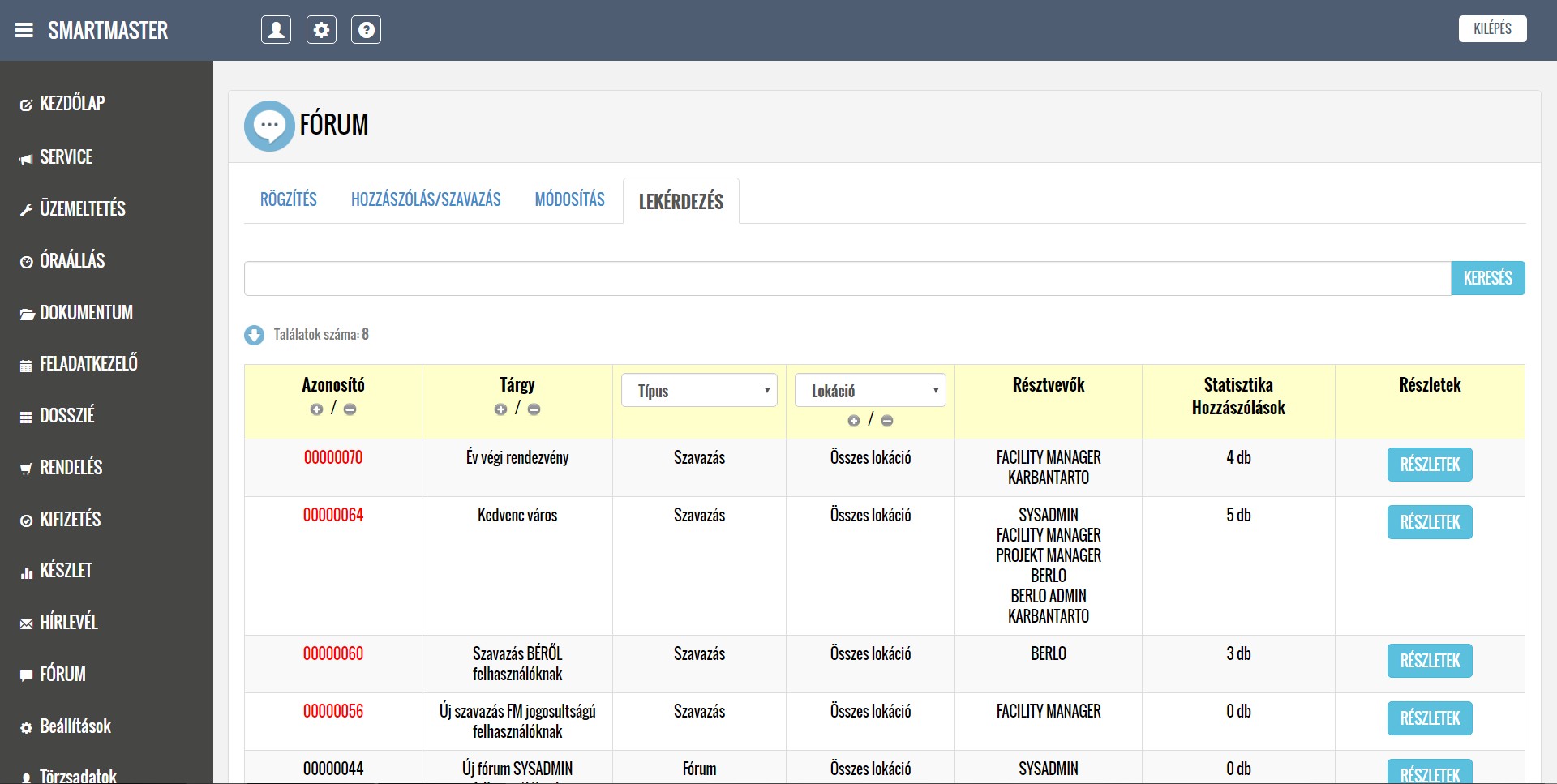Sort Azonosító ascending with plus icon
Viewport: 1557px width, 784px height.
pyautogui.click(x=316, y=409)
